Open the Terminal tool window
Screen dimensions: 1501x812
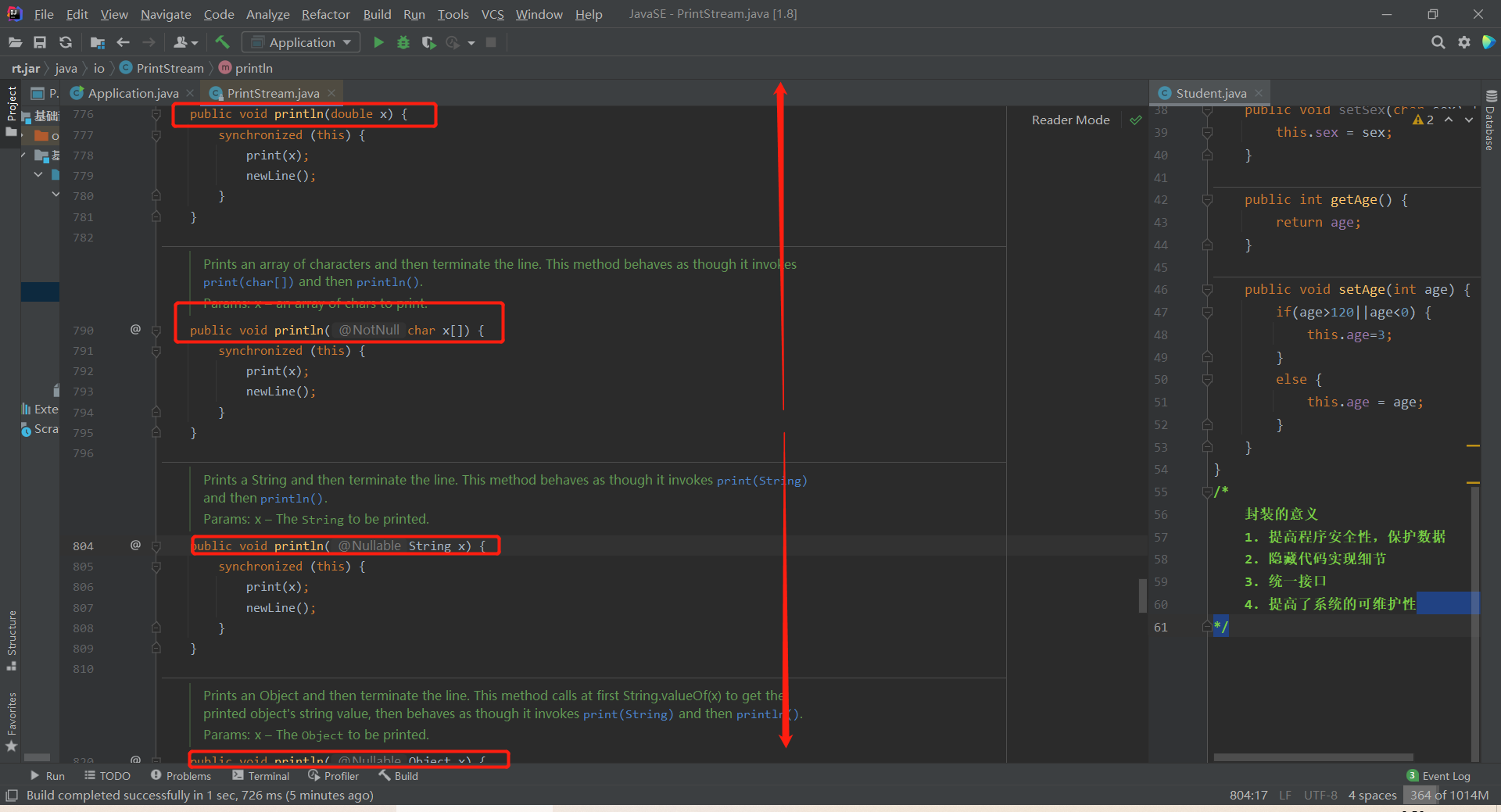[x=260, y=776]
